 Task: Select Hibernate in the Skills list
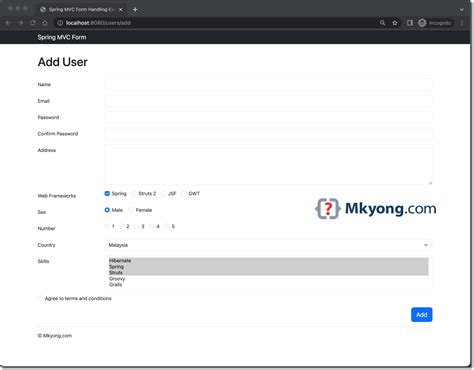tap(268, 260)
